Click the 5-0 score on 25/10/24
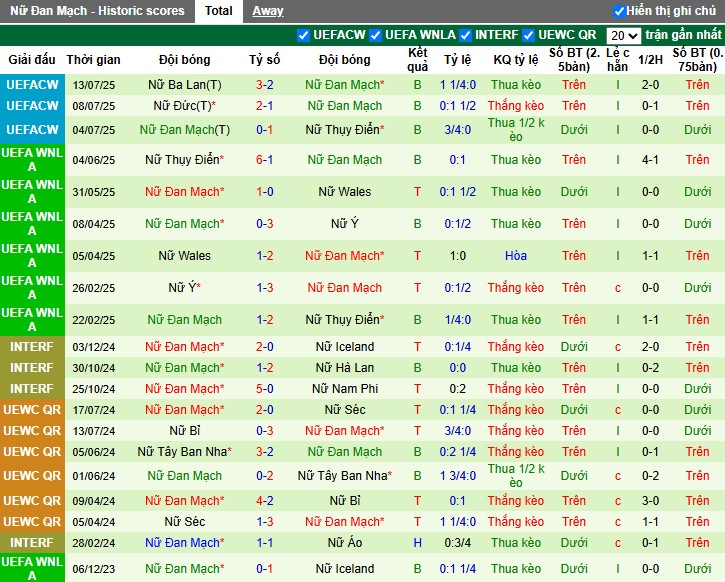The width and height of the screenshot is (725, 582). click(x=264, y=388)
